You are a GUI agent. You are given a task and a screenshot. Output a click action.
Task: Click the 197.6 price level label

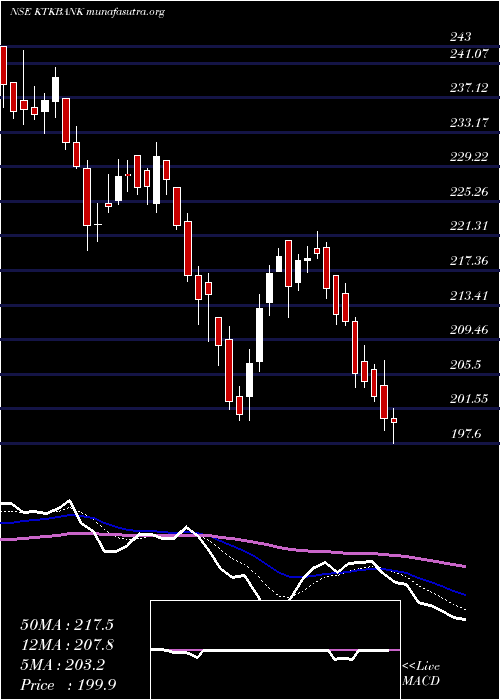click(465, 433)
